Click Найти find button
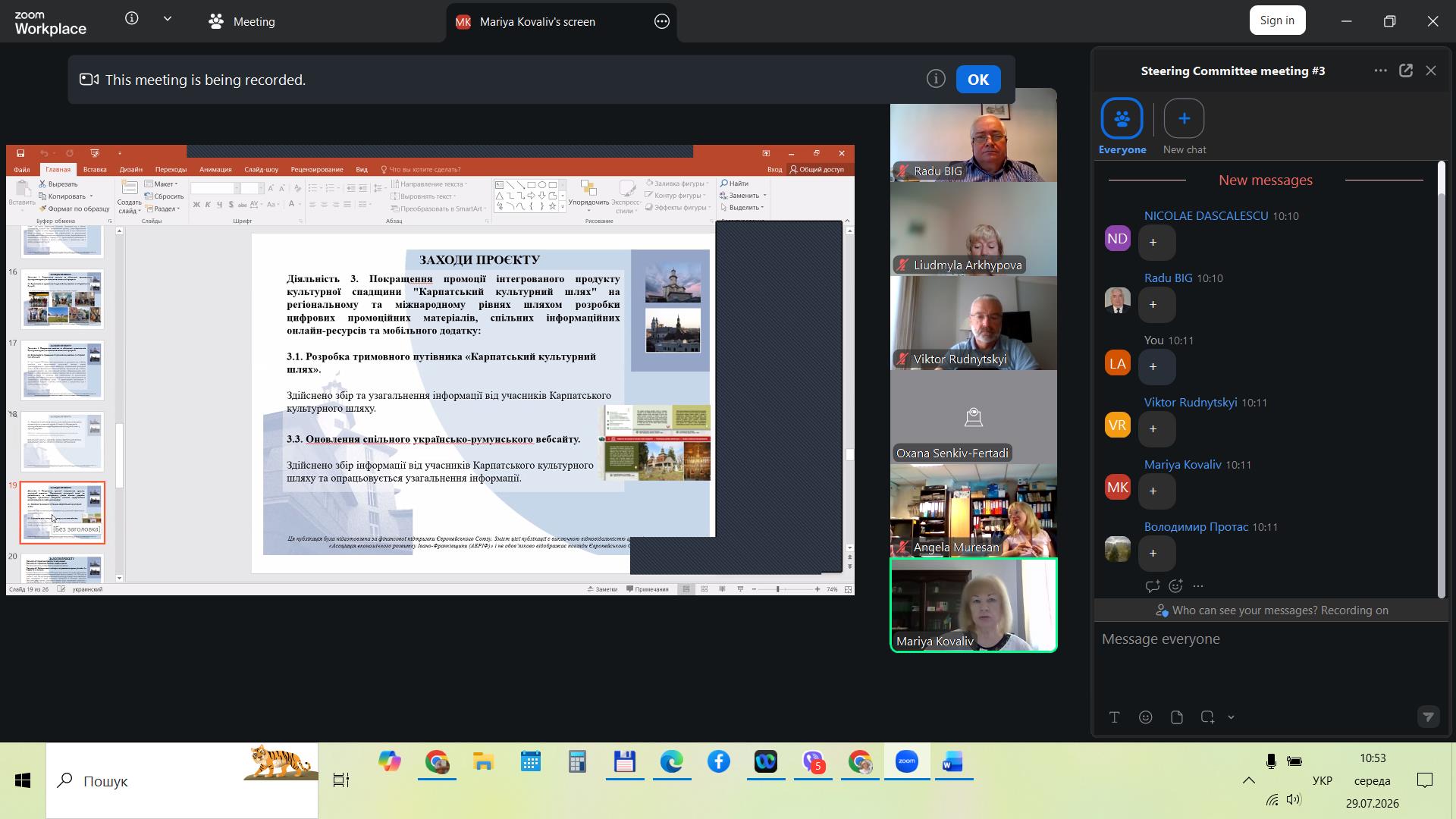The image size is (1456, 819). (735, 184)
